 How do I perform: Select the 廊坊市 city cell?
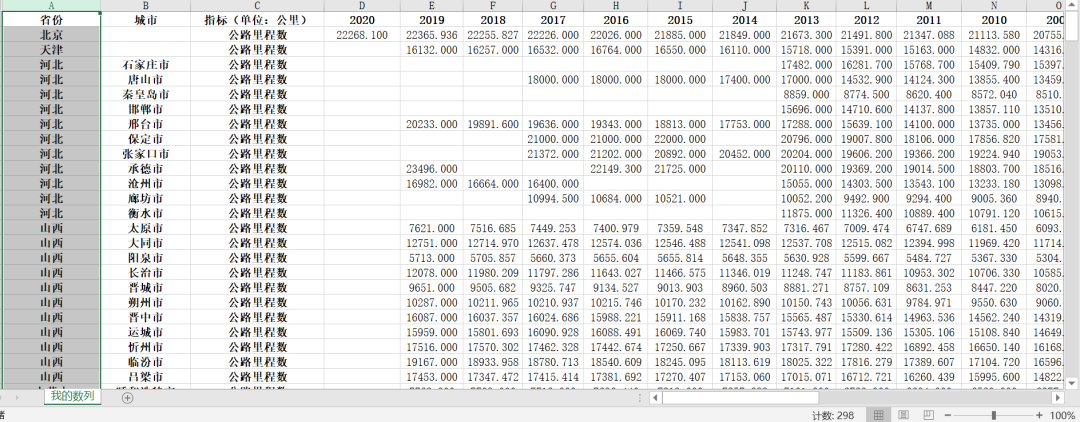(x=146, y=199)
